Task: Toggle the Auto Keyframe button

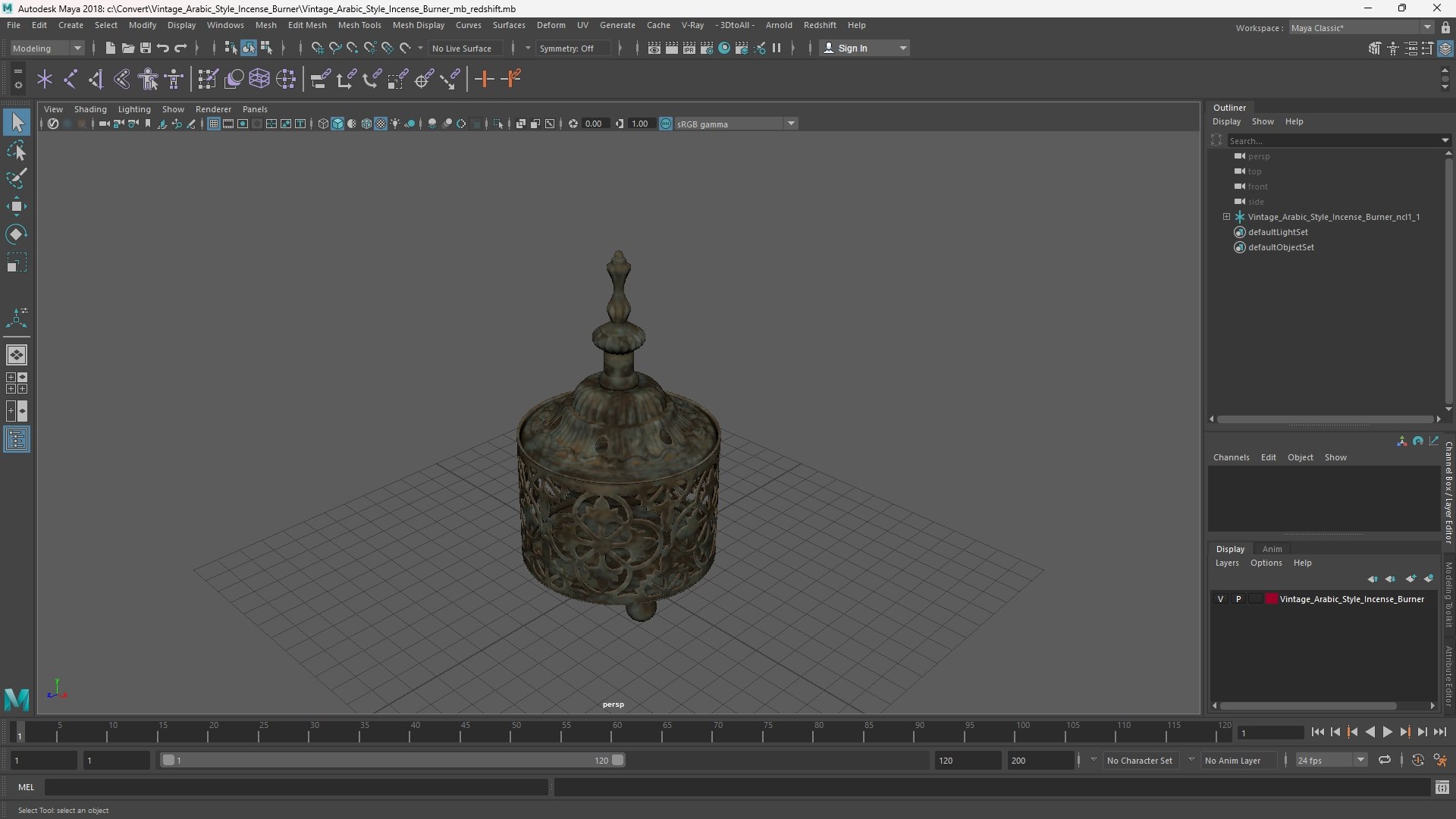Action: [x=1417, y=760]
